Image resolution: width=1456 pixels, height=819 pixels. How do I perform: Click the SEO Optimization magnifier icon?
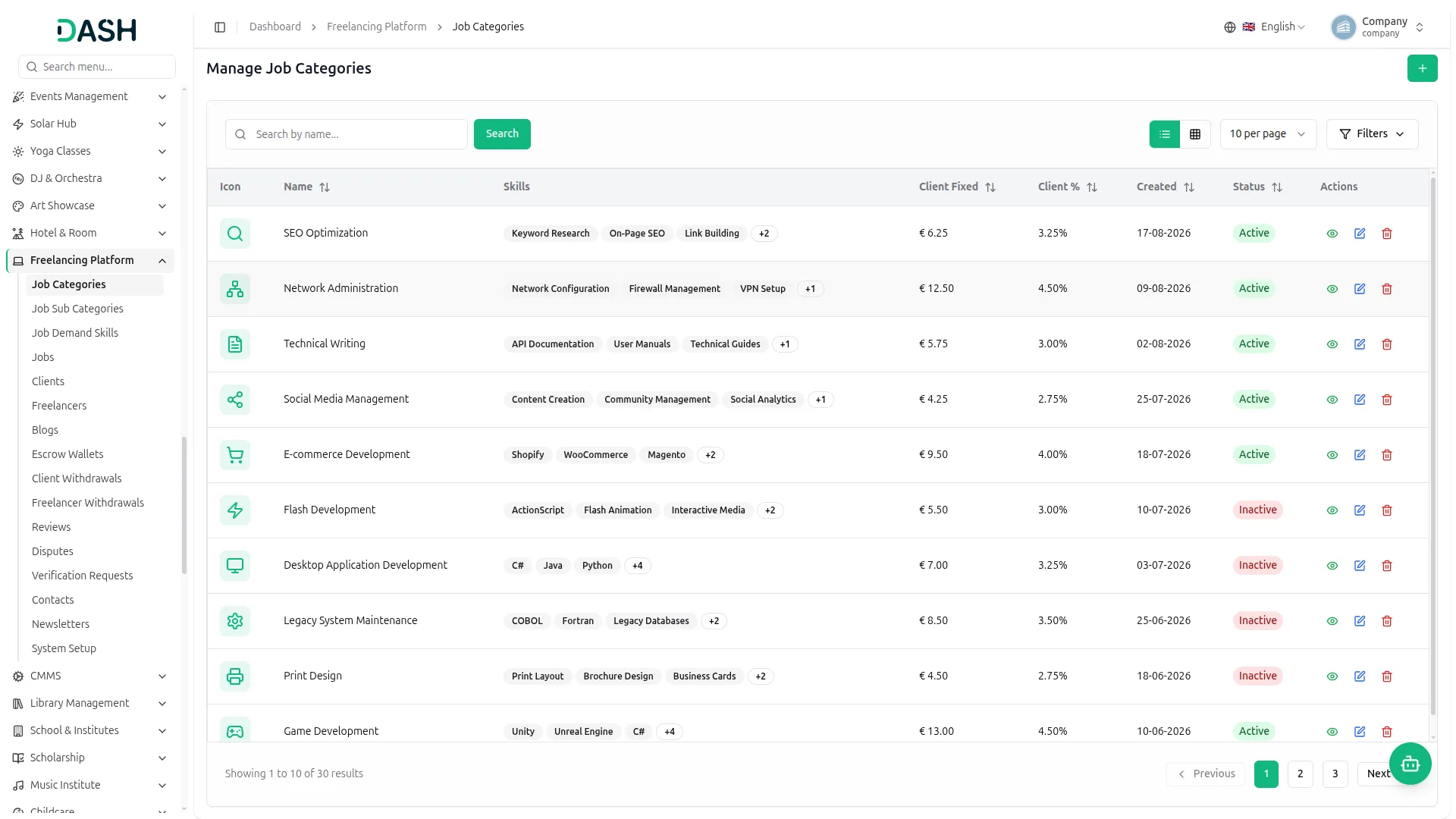click(235, 234)
